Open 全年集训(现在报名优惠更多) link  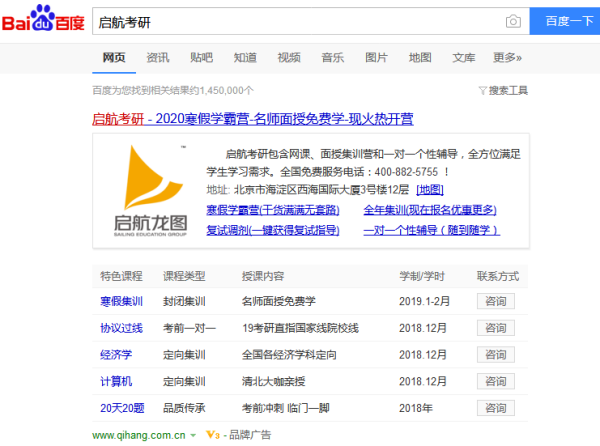(x=430, y=210)
